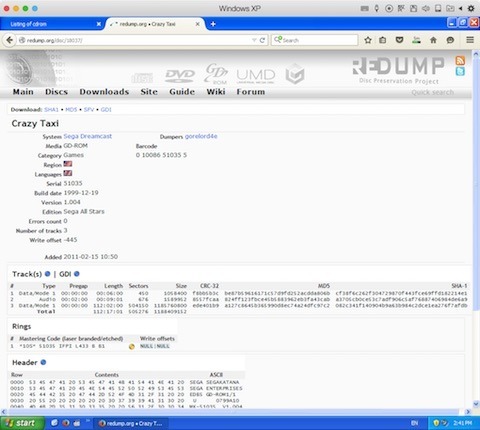Open the Windows Start button
The width and height of the screenshot is (480, 430).
[x=22, y=423]
